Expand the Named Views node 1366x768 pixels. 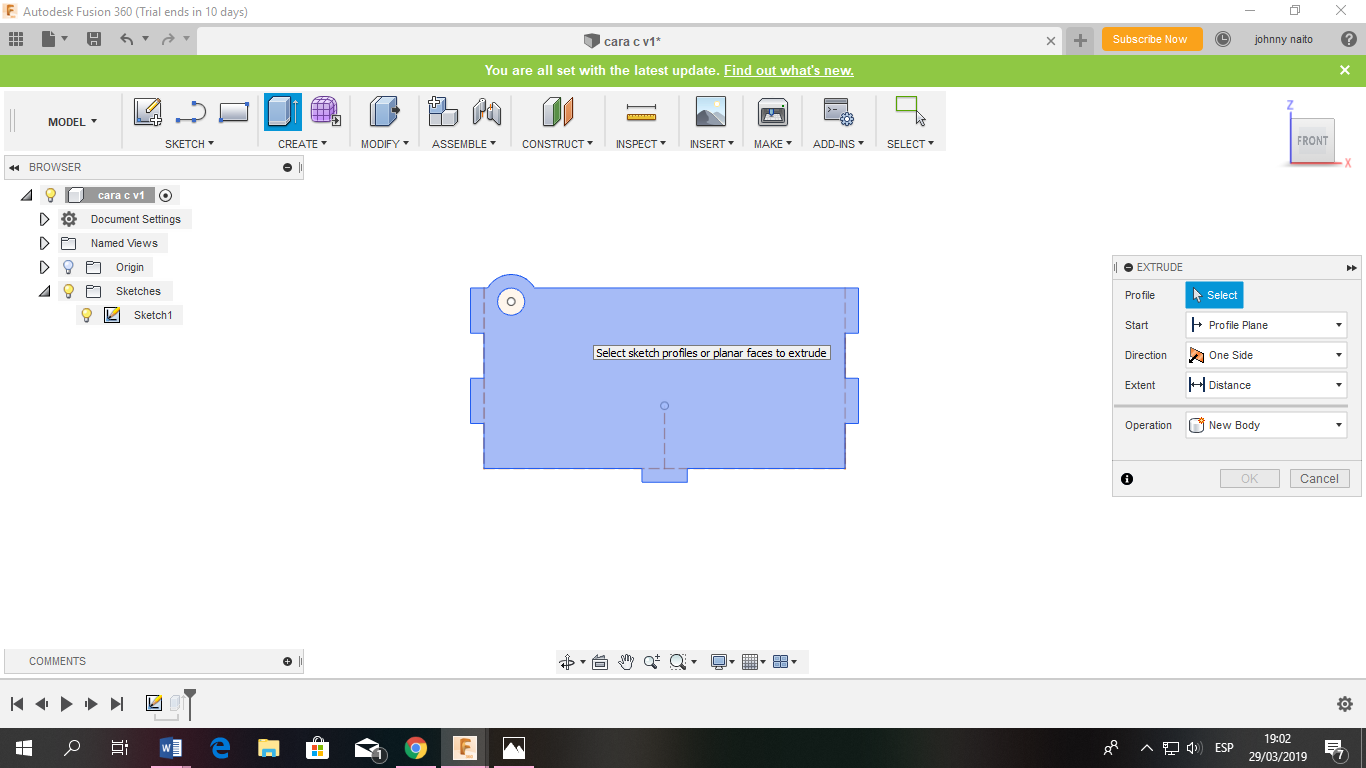[44, 243]
